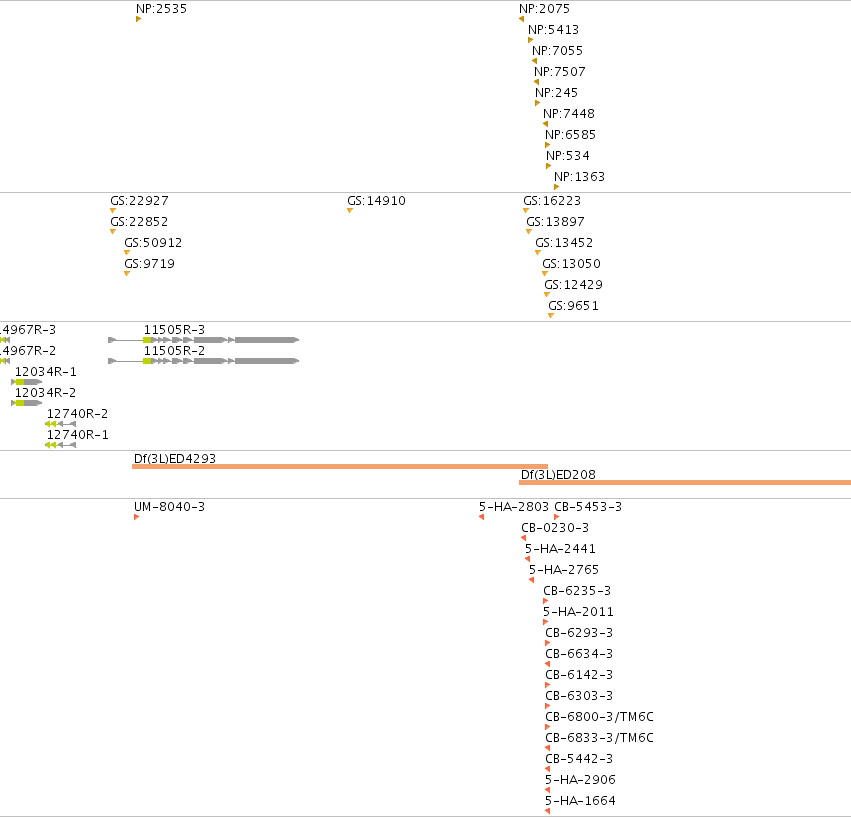Screen dimensions: 851x817
Task: Select the 5-HA-1664 label
Action: coord(580,801)
